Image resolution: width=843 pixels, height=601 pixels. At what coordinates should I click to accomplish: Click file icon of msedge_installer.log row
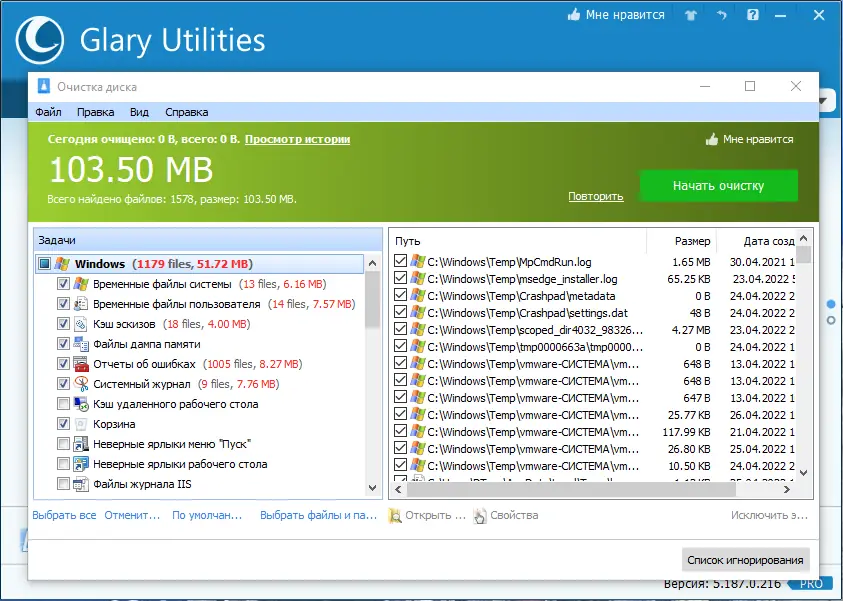click(x=418, y=278)
